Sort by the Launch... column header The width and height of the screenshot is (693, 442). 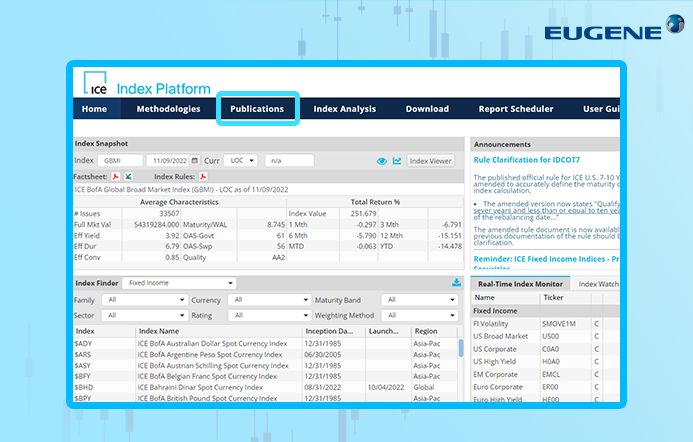pyautogui.click(x=388, y=331)
